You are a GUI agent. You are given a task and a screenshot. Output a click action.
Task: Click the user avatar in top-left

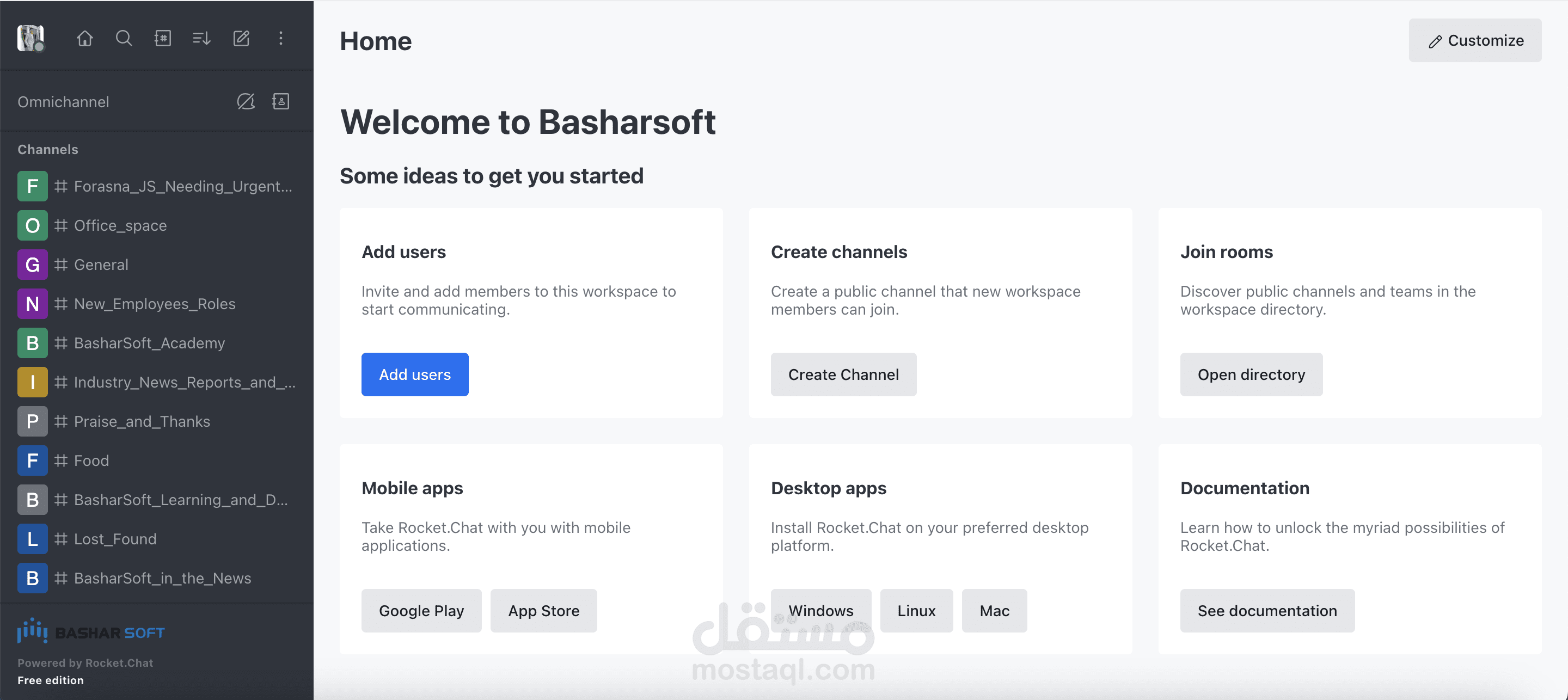30,38
